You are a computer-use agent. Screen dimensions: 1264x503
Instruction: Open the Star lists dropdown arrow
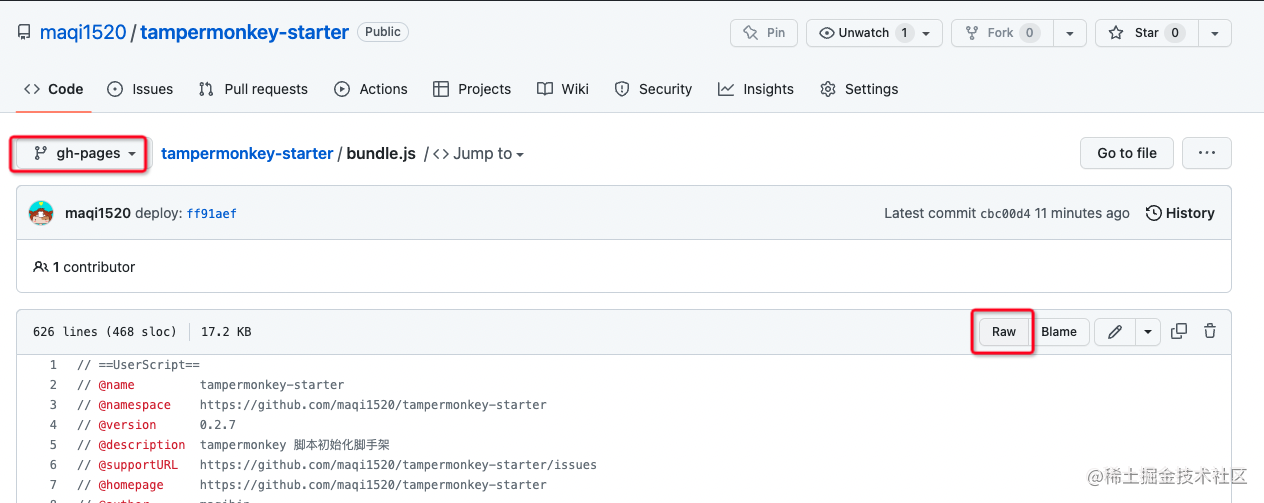pos(1214,33)
